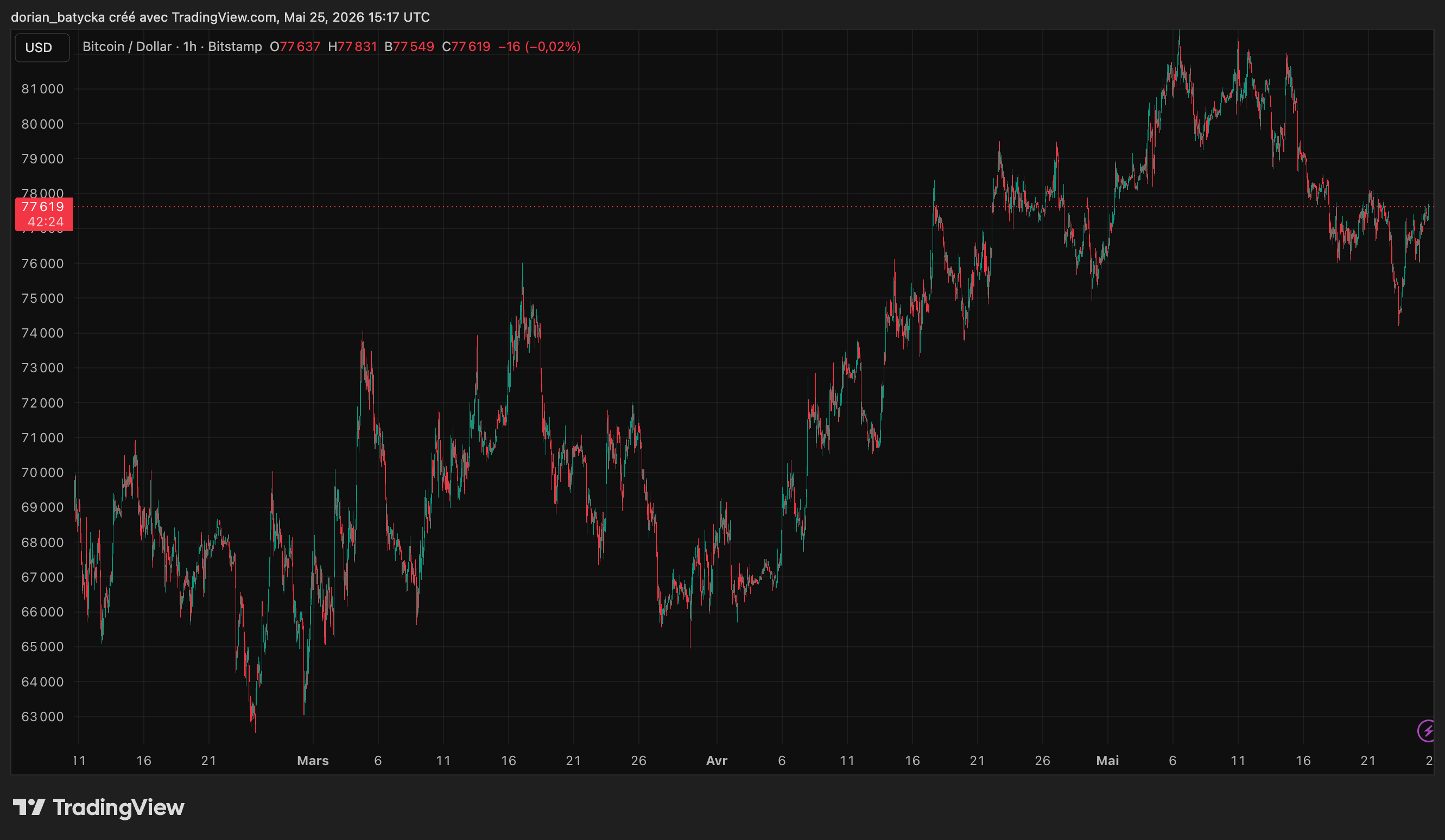Click the Avr month label on time axis
Screen dimensions: 1445x840
coord(717,761)
